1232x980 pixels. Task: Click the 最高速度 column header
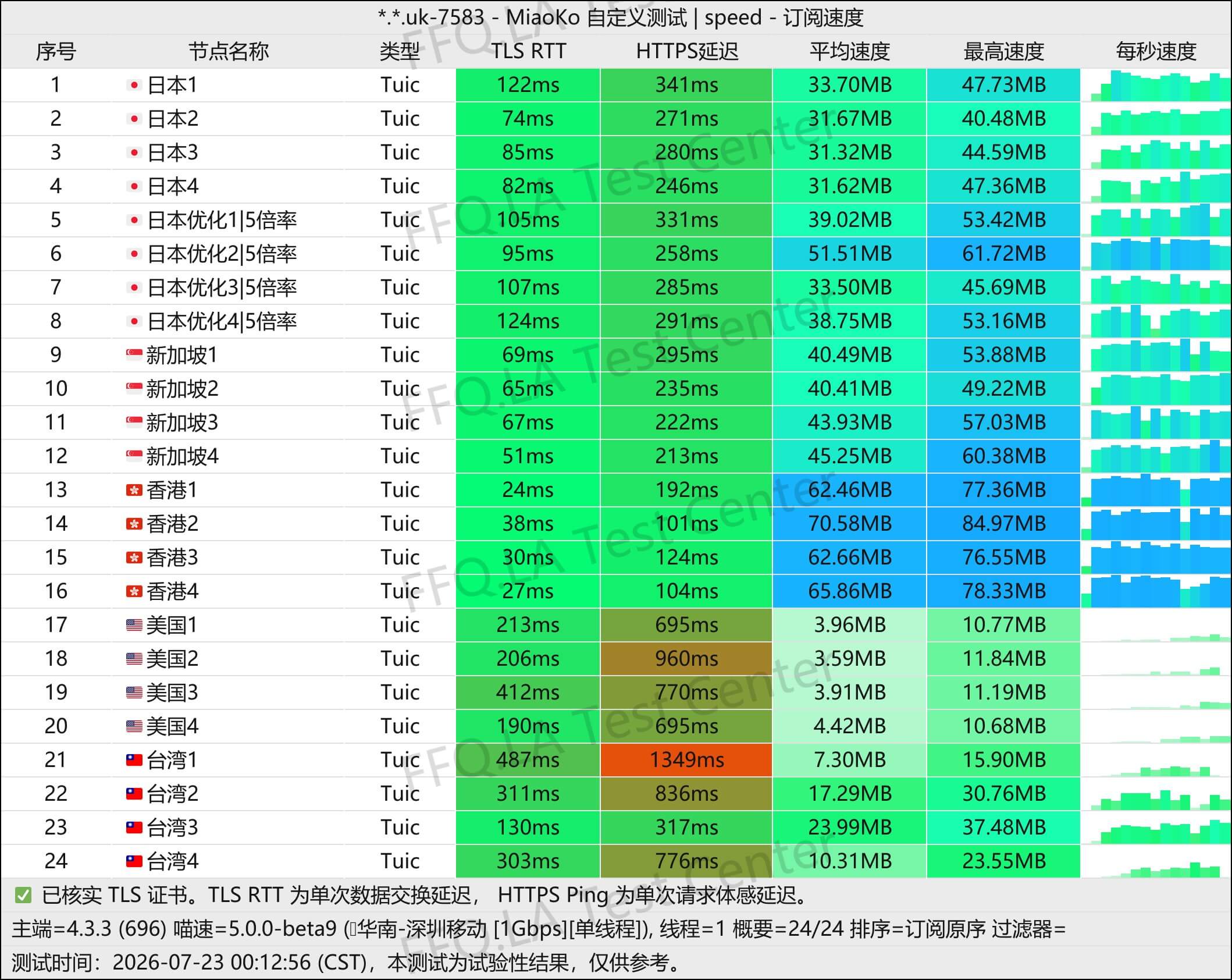[x=1004, y=52]
